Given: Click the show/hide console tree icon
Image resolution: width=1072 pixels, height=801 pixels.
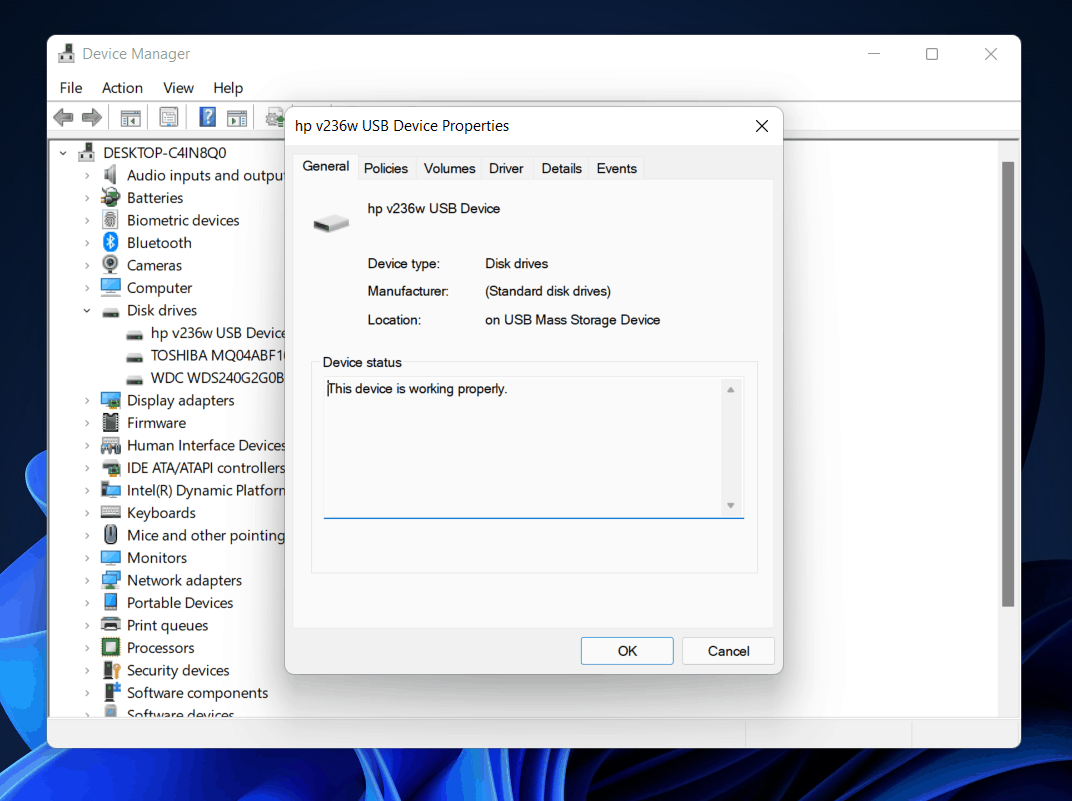Looking at the screenshot, I should (x=131, y=118).
